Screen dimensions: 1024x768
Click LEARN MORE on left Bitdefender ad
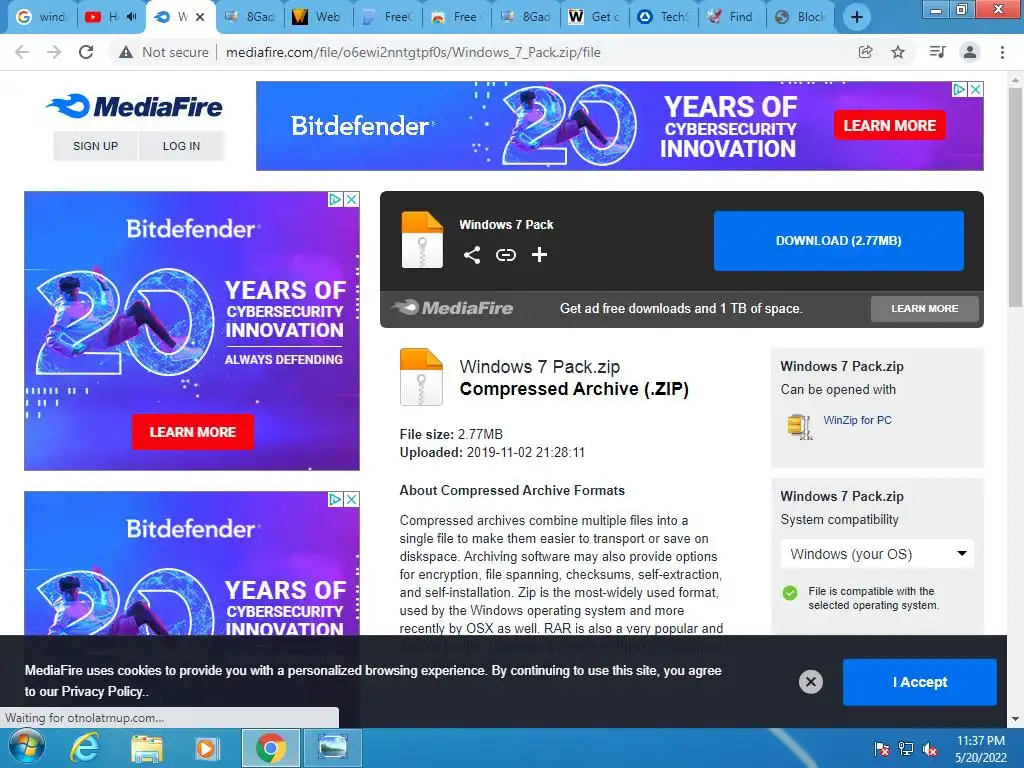pyautogui.click(x=193, y=432)
